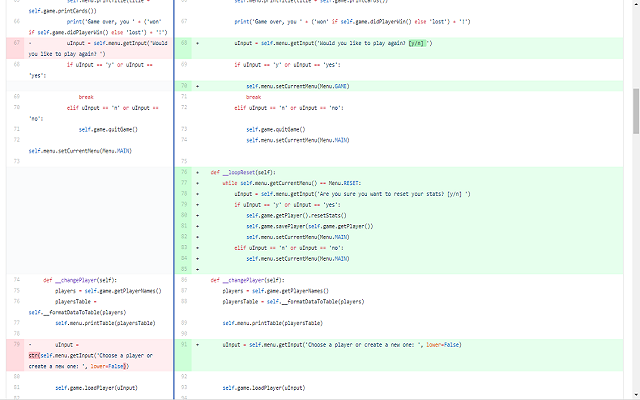Click 'self.game.loadPlayer(uInput)' in right pane
The height and width of the screenshot is (400, 640).
click(x=264, y=388)
